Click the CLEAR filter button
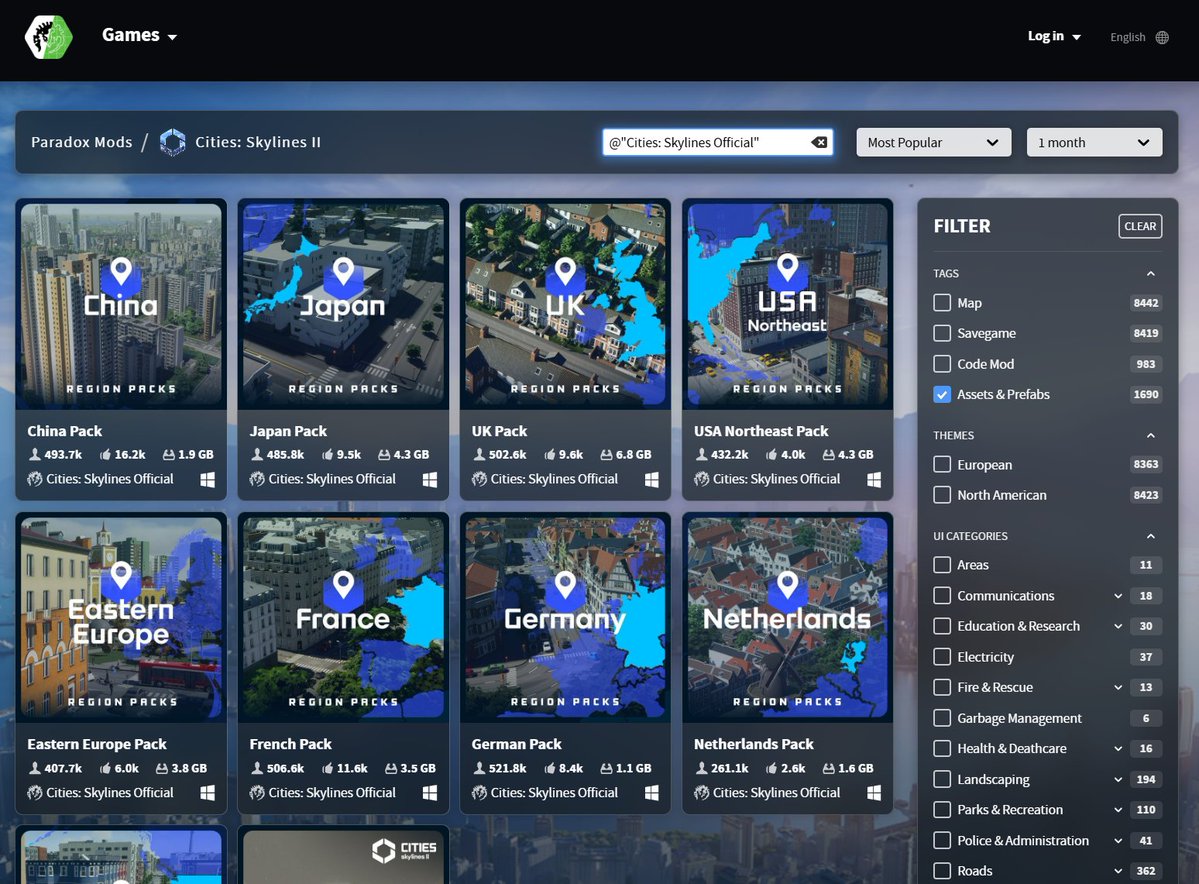 (x=1139, y=226)
